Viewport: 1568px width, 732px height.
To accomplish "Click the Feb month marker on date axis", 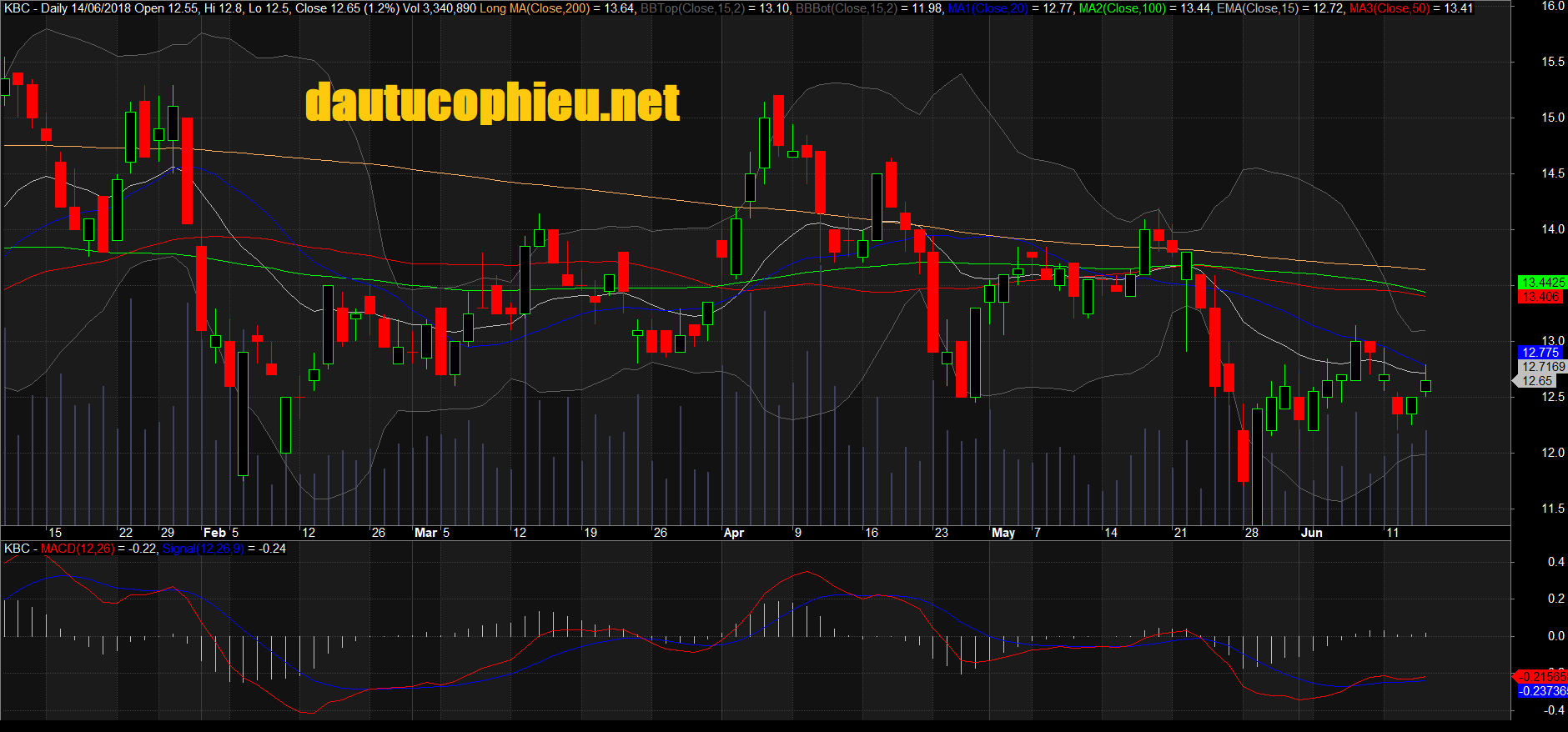I will click(214, 533).
